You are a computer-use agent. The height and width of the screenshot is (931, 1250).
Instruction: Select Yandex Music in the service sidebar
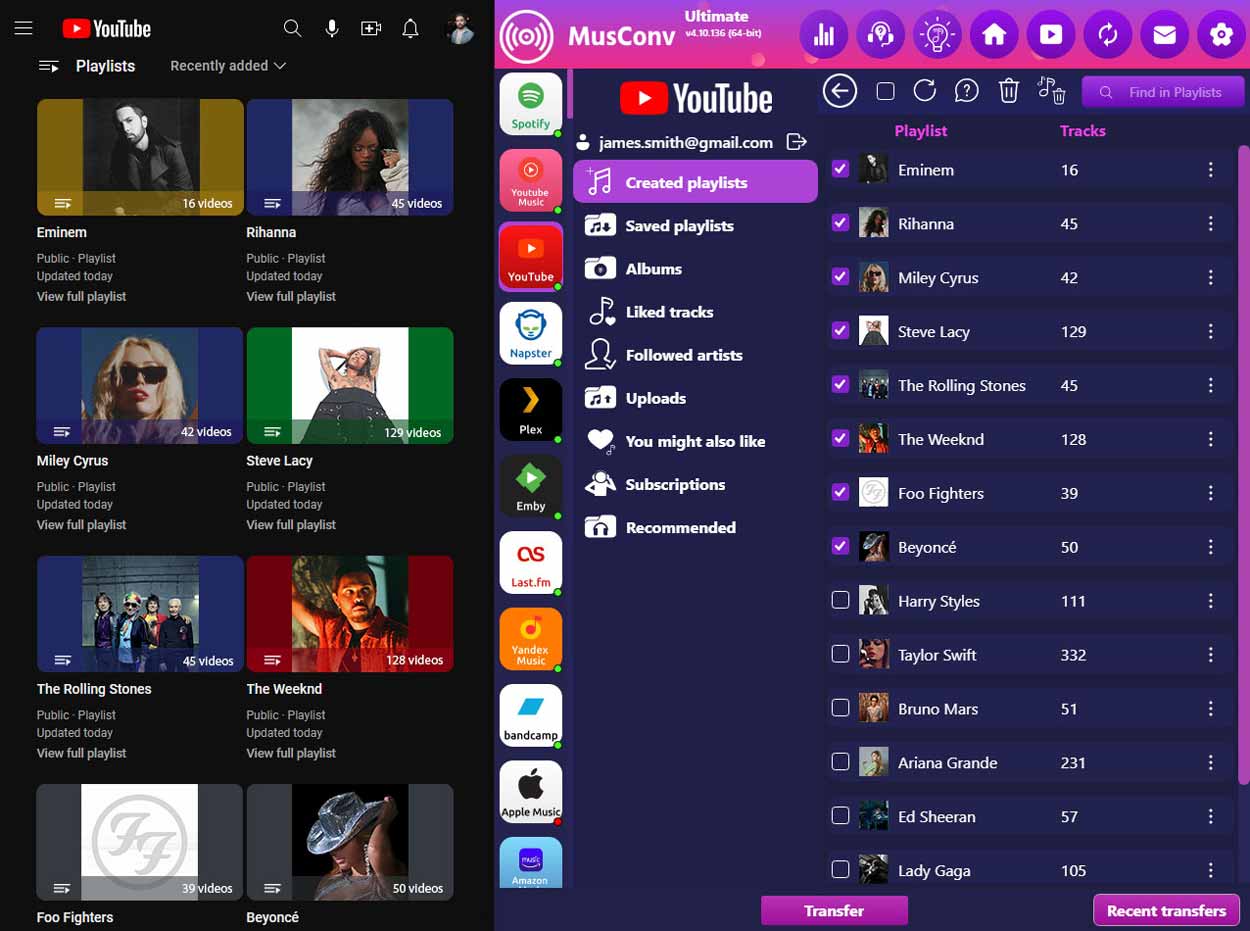[531, 639]
